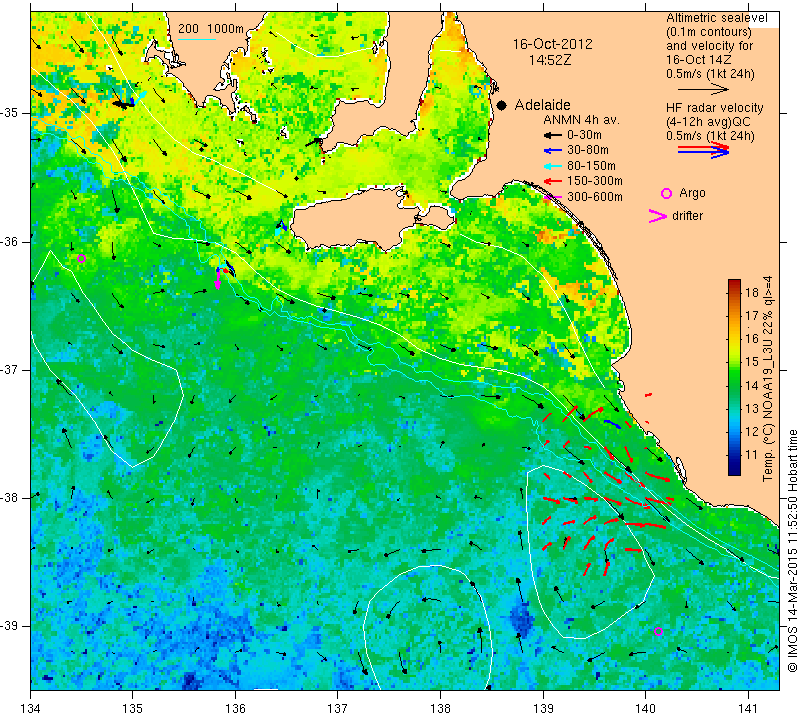This screenshot has width=800, height=720.
Task: Click the '0-30m' depth label
Action: pos(584,135)
